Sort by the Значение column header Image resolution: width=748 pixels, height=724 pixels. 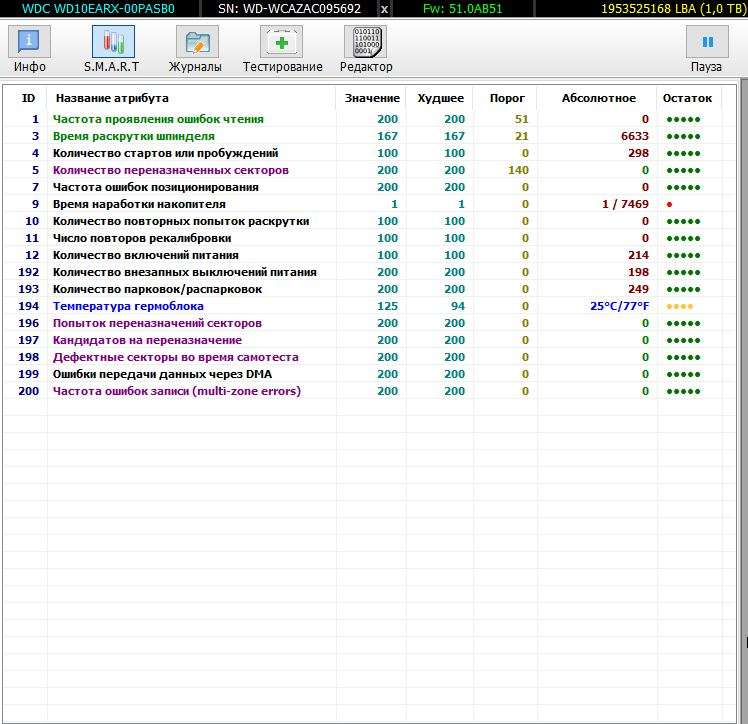(x=372, y=98)
